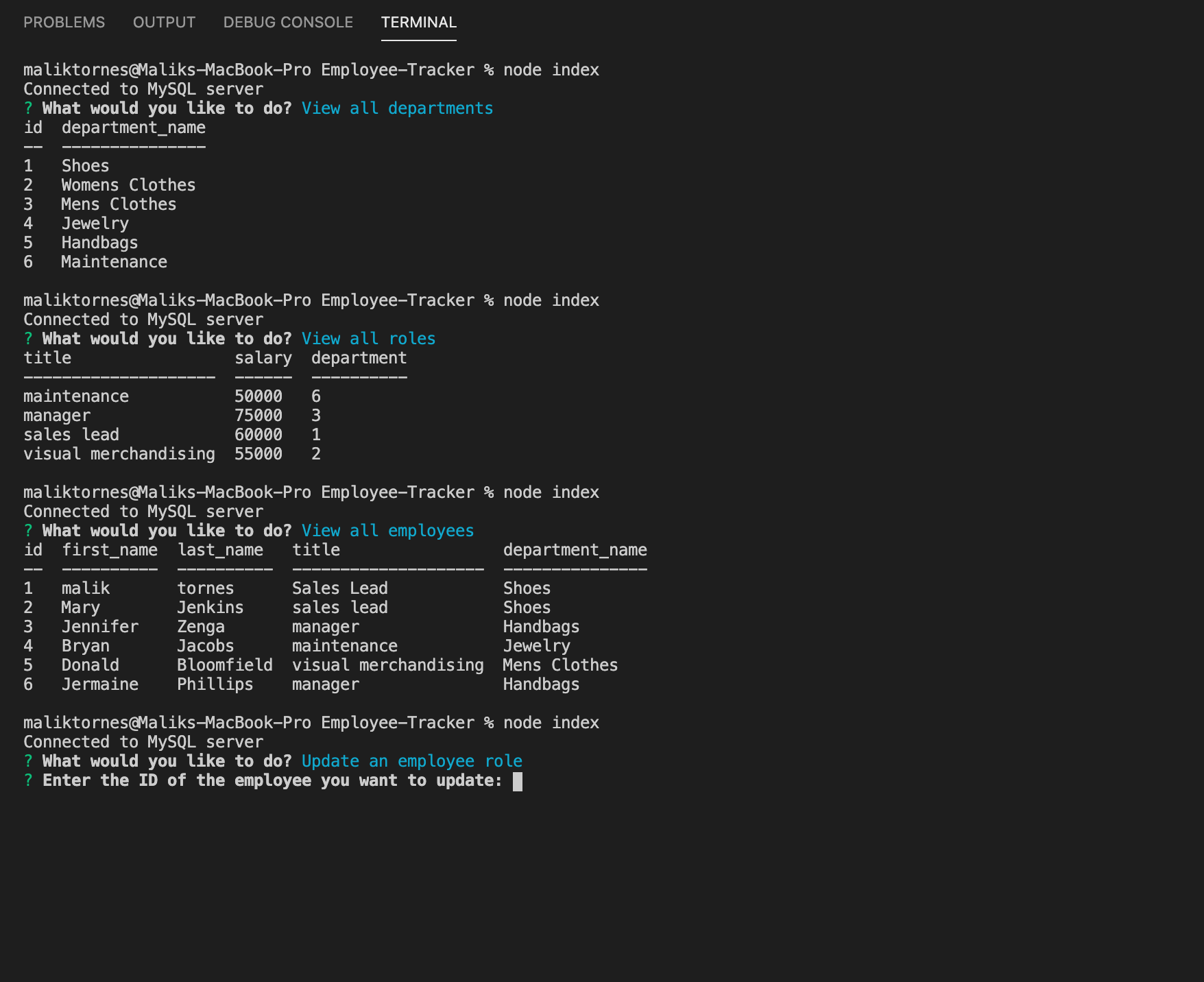Select employee Mary Jenkins row

pyautogui.click(x=137, y=607)
